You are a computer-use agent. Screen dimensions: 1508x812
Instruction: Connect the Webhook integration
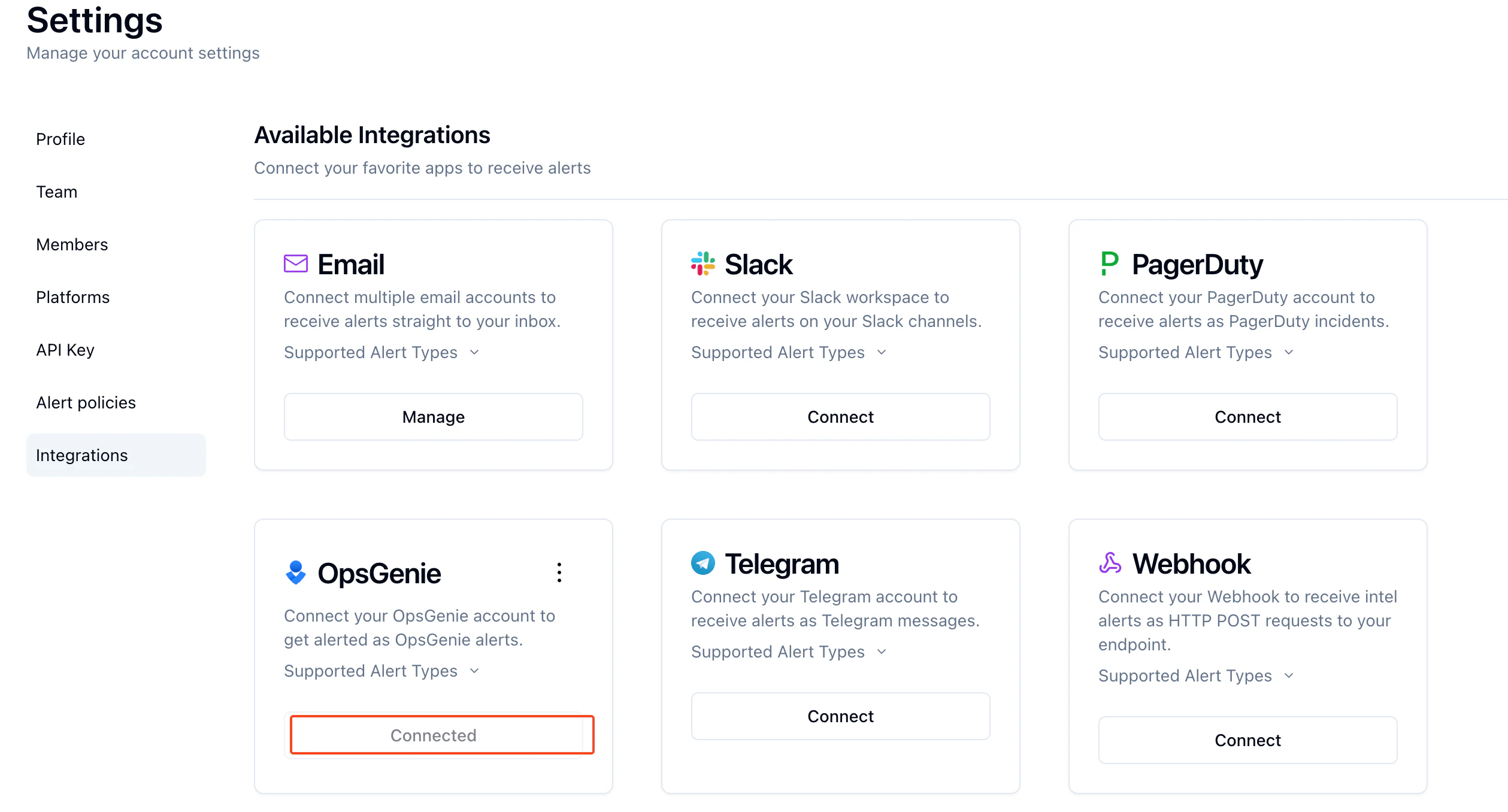(1247, 740)
